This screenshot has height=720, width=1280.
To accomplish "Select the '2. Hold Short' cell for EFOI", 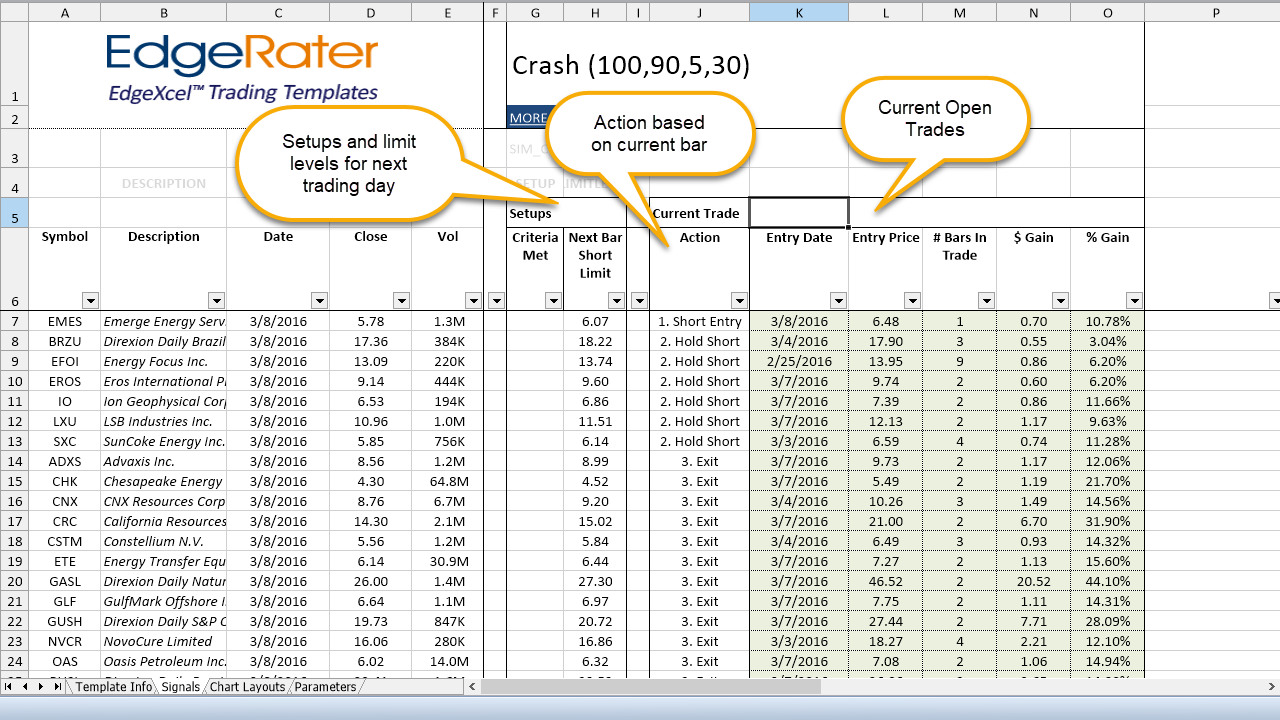I will coord(700,361).
